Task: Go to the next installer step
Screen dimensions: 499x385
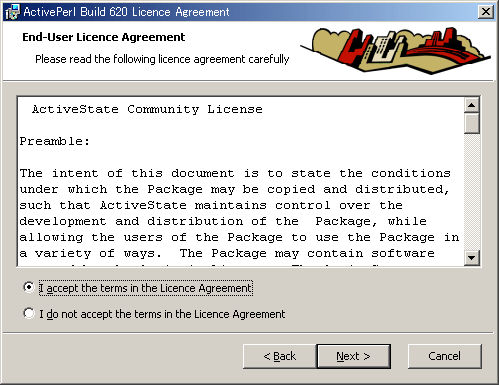Action: (x=354, y=356)
